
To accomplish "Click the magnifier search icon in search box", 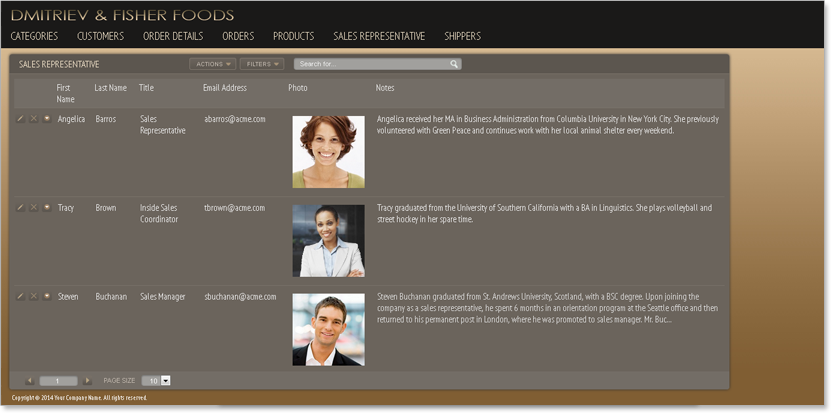I will click(x=454, y=64).
